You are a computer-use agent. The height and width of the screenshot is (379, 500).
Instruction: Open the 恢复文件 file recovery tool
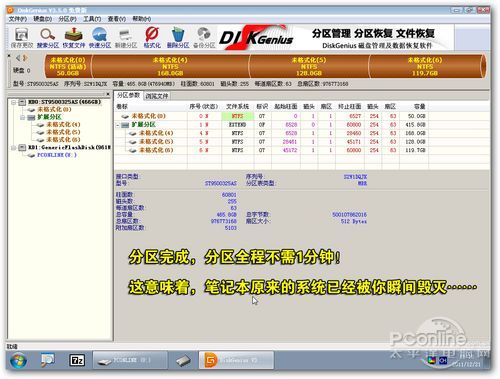74,38
